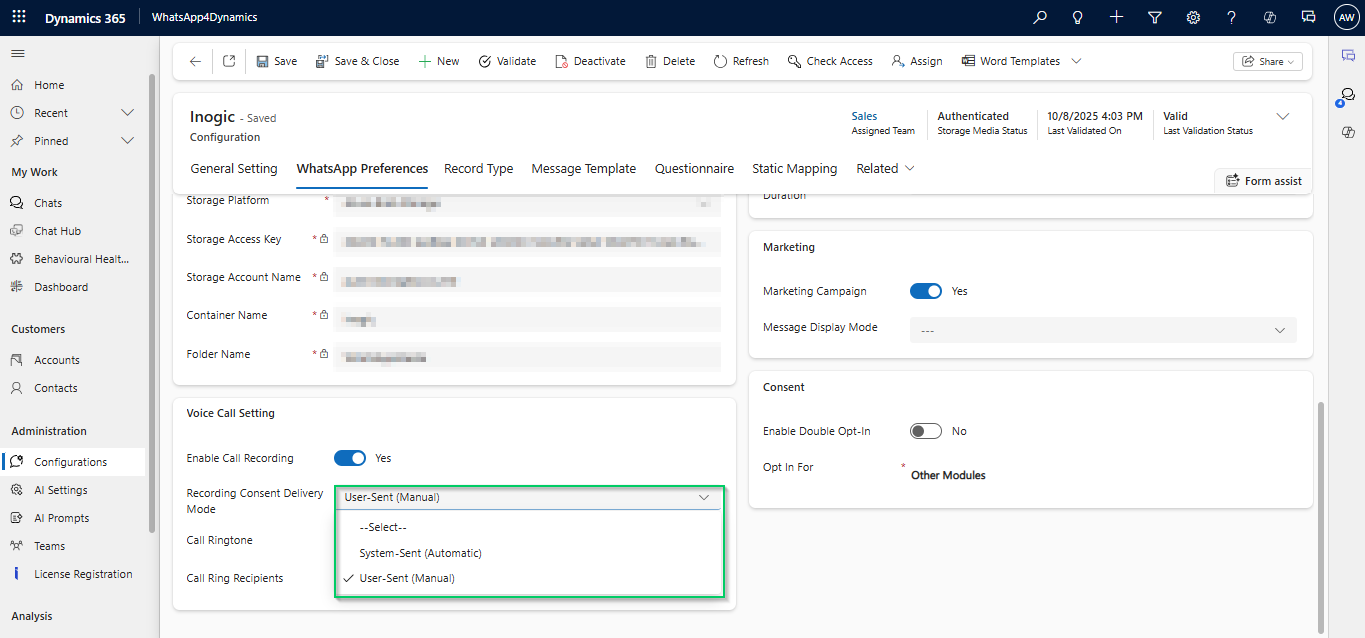This screenshot has width=1365, height=638.
Task: Click the Folder Name input field
Action: coord(528,357)
